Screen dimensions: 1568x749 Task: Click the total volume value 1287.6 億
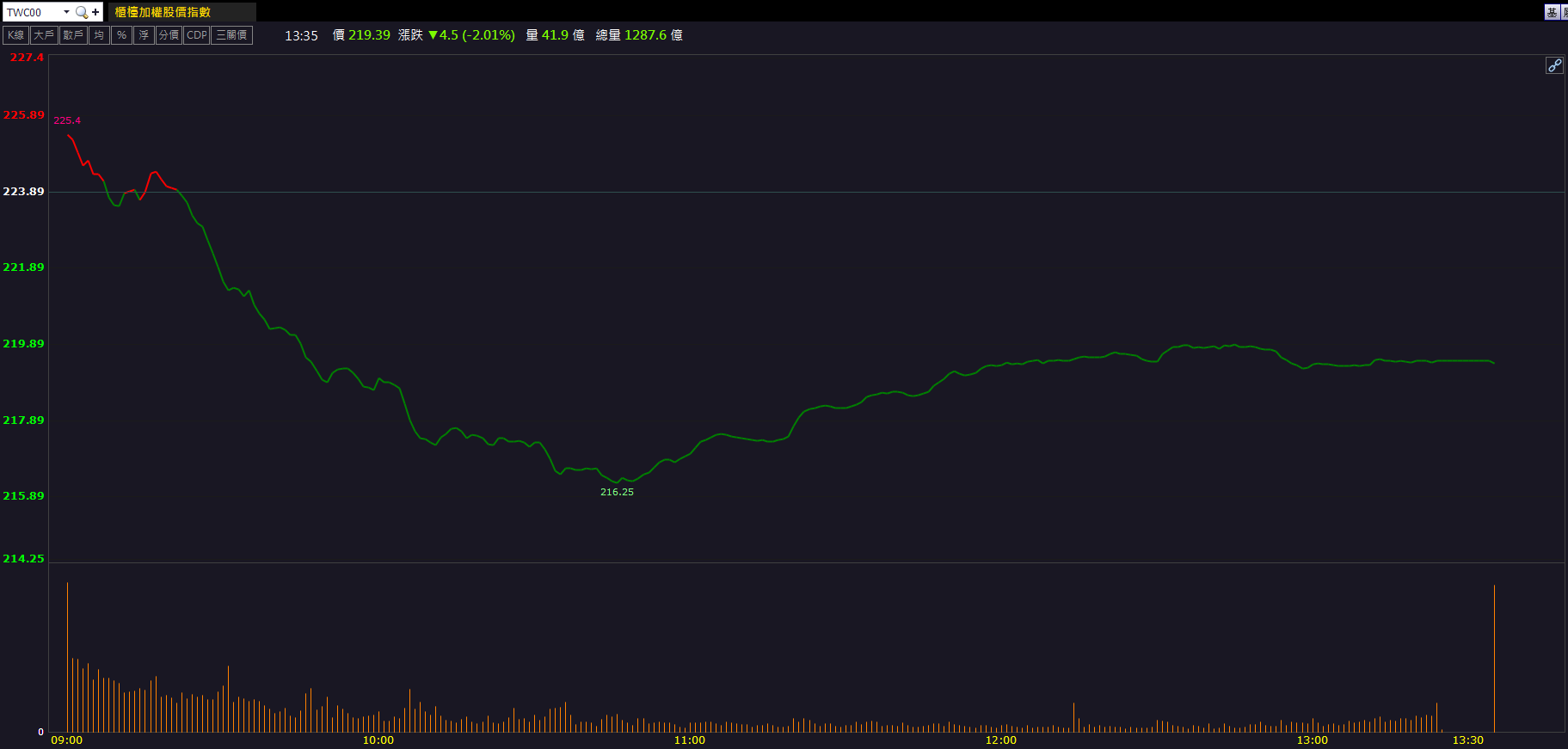(654, 35)
